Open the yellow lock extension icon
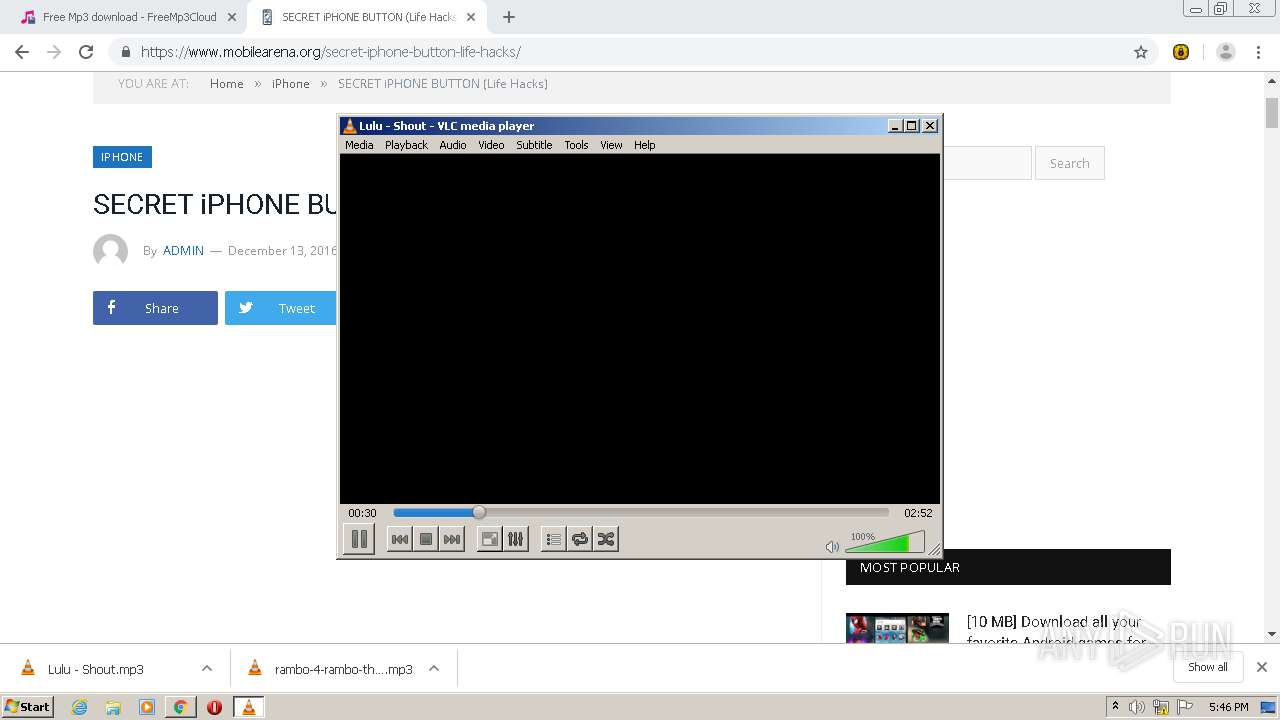Viewport: 1280px width, 720px height. (1181, 52)
